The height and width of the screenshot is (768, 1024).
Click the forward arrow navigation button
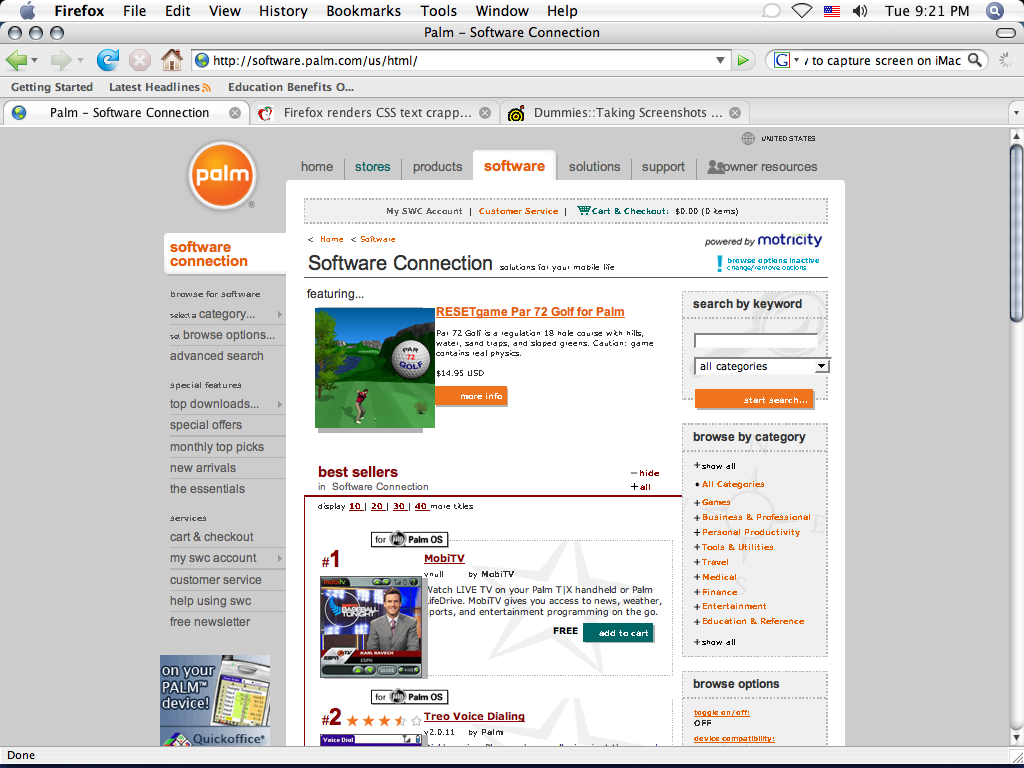tap(61, 61)
